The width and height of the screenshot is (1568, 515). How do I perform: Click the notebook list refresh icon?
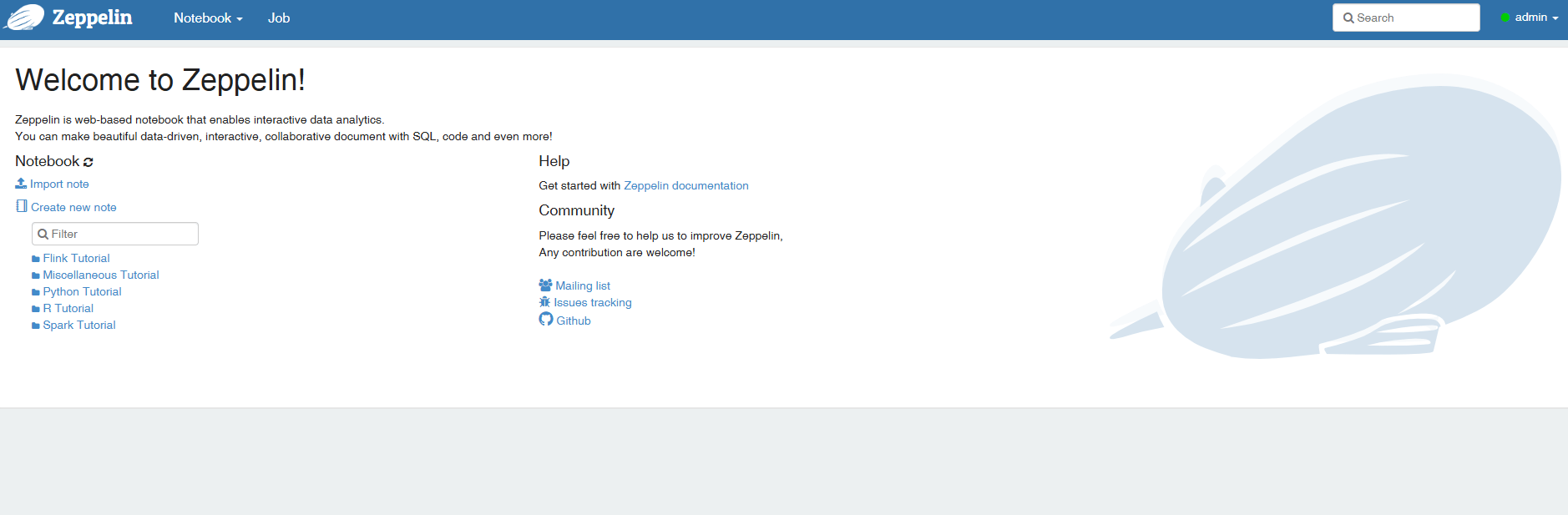pos(89,162)
